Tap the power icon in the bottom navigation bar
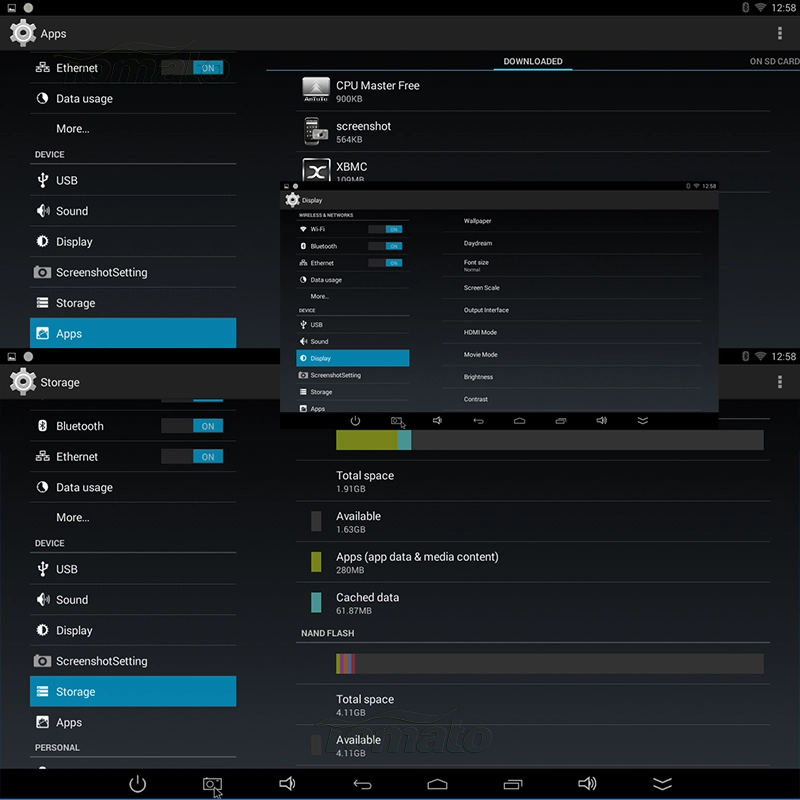800x800 pixels. [x=138, y=784]
